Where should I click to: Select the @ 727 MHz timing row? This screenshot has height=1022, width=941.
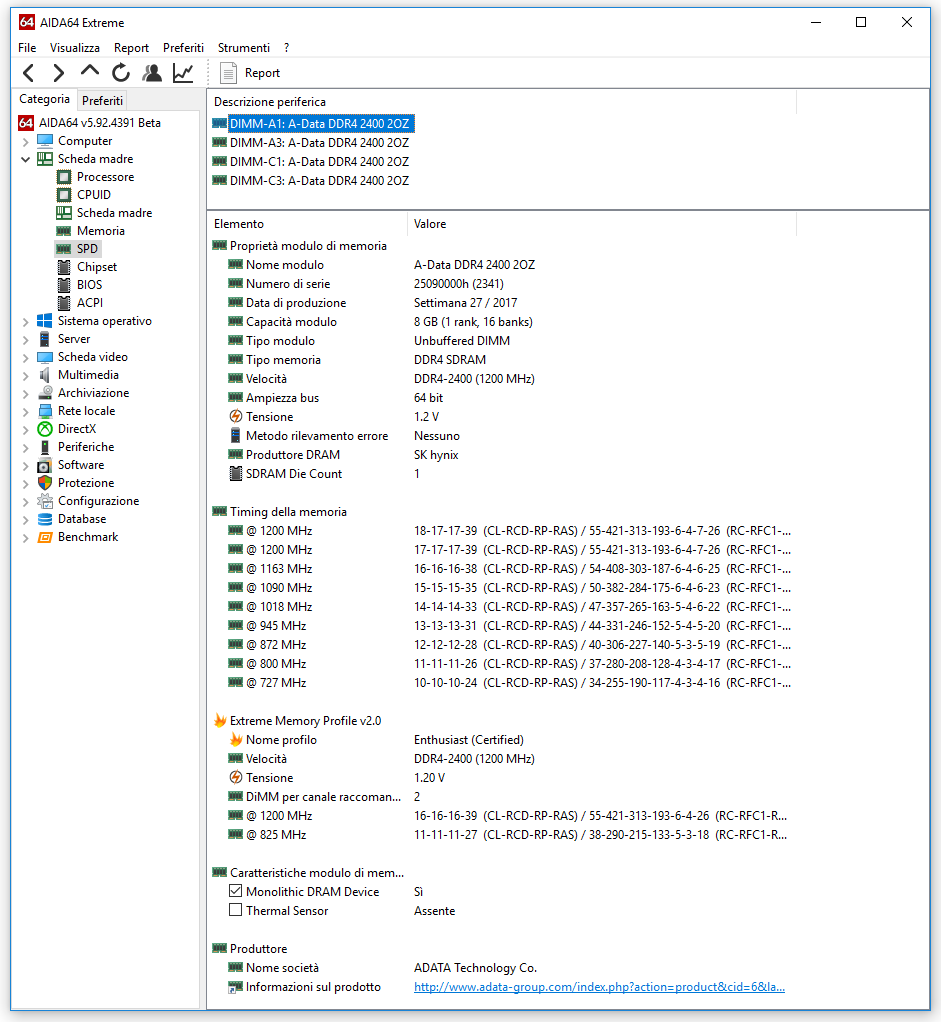click(x=502, y=682)
